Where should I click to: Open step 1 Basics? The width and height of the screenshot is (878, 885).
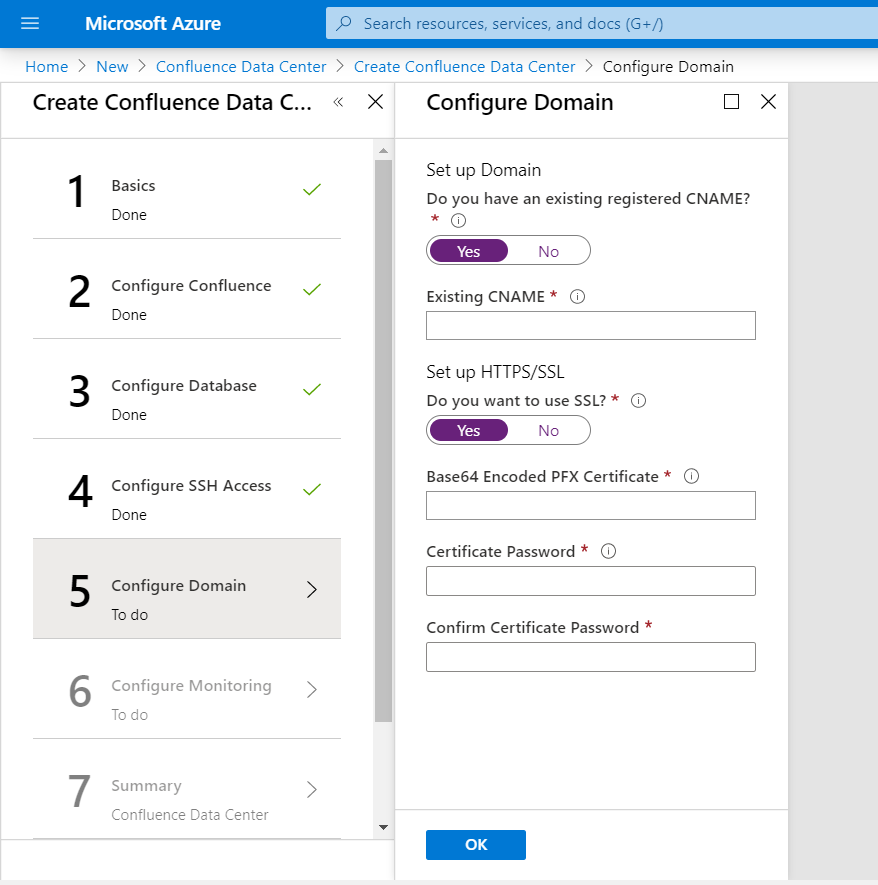[x=187, y=189]
